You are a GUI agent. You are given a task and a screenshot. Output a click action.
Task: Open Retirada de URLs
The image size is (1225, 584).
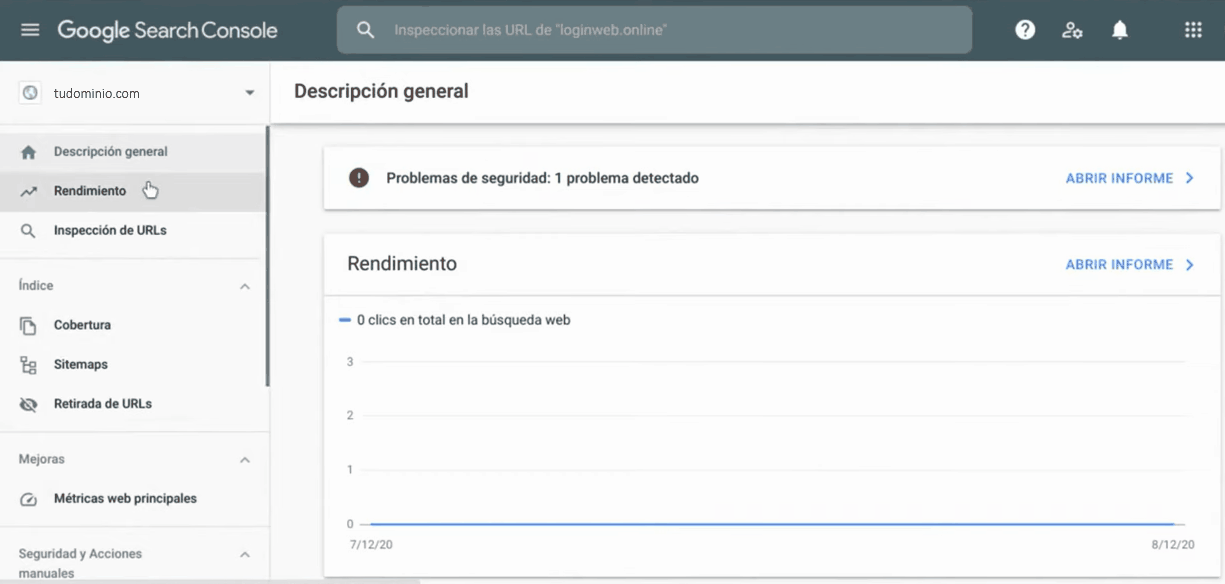click(x=133, y=404)
